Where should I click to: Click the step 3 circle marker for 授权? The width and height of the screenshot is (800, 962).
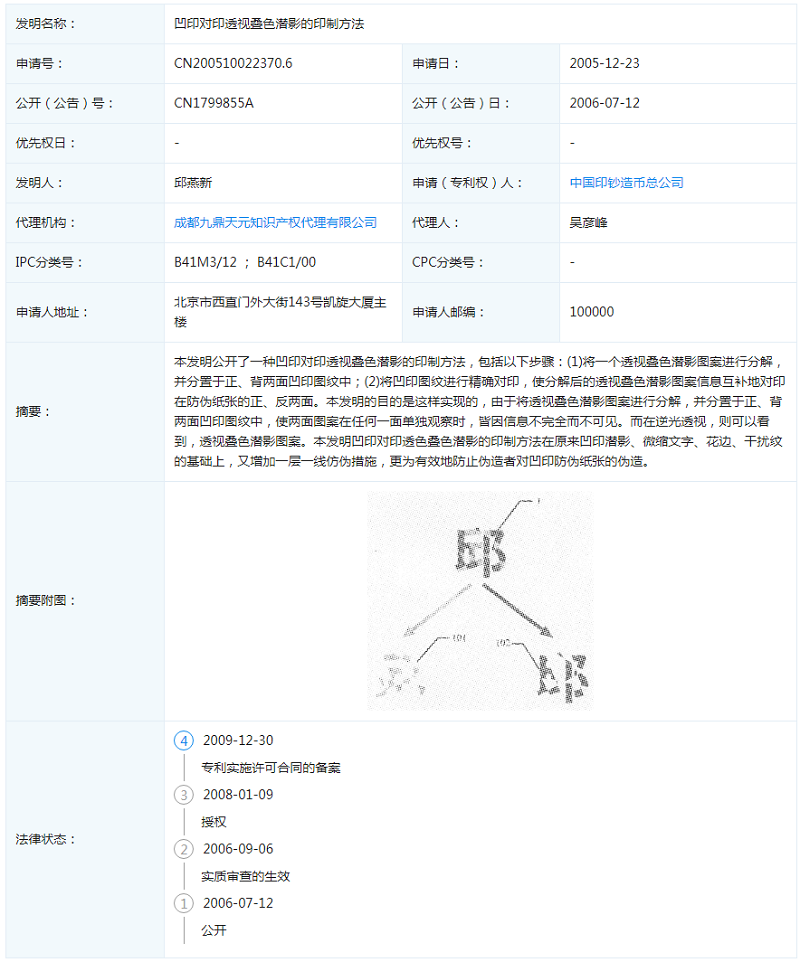(183, 795)
